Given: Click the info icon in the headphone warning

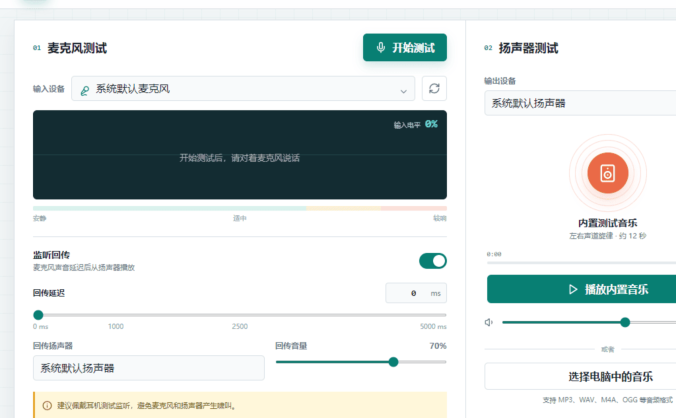Looking at the screenshot, I should point(47,406).
